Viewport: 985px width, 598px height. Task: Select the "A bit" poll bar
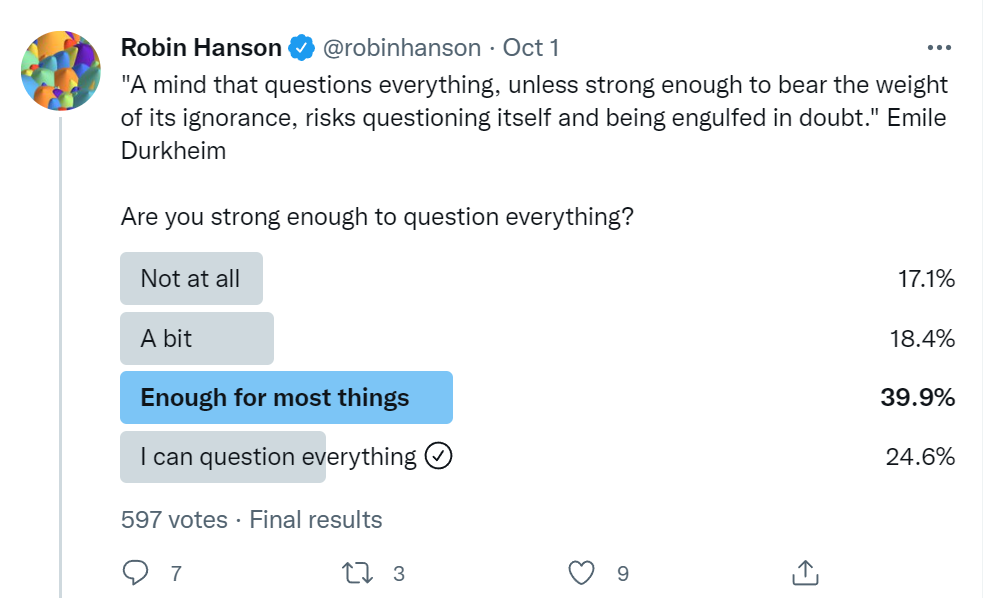click(196, 339)
